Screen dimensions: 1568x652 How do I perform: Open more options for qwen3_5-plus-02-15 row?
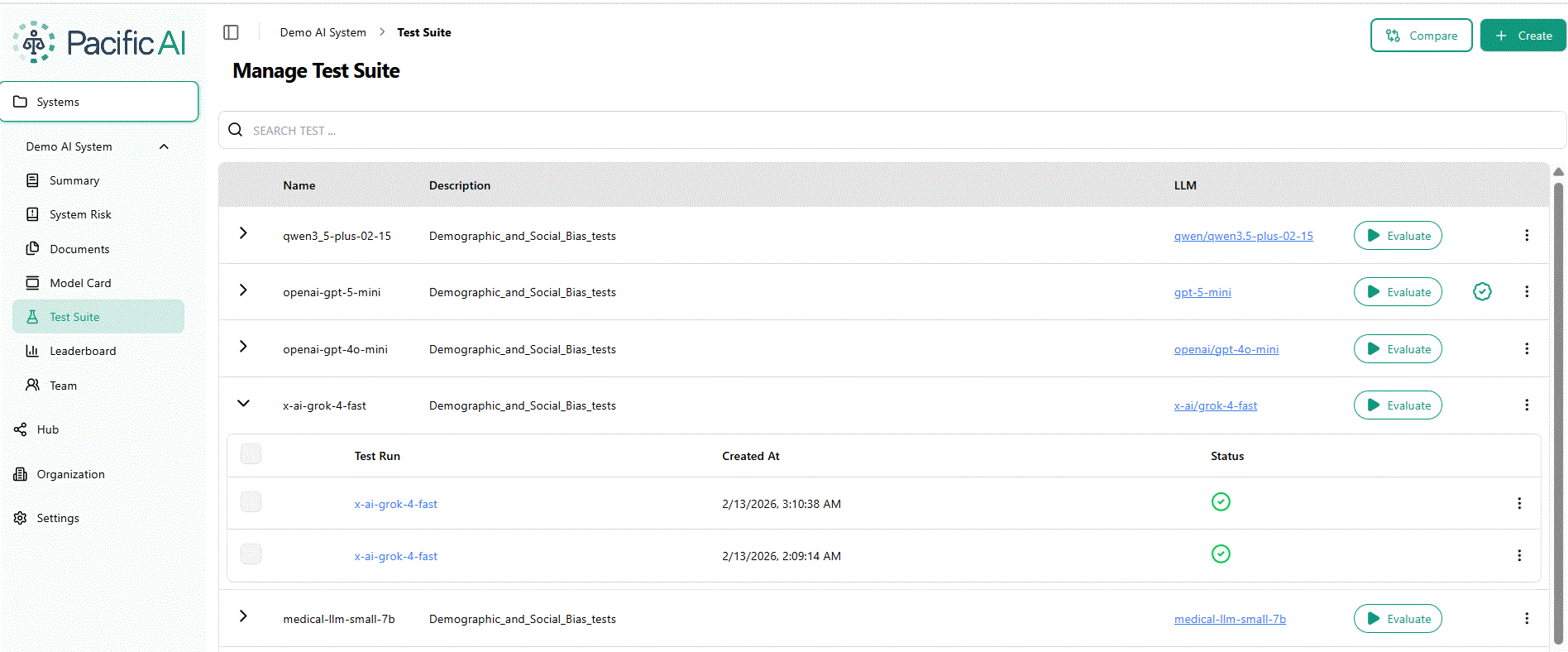[1527, 236]
